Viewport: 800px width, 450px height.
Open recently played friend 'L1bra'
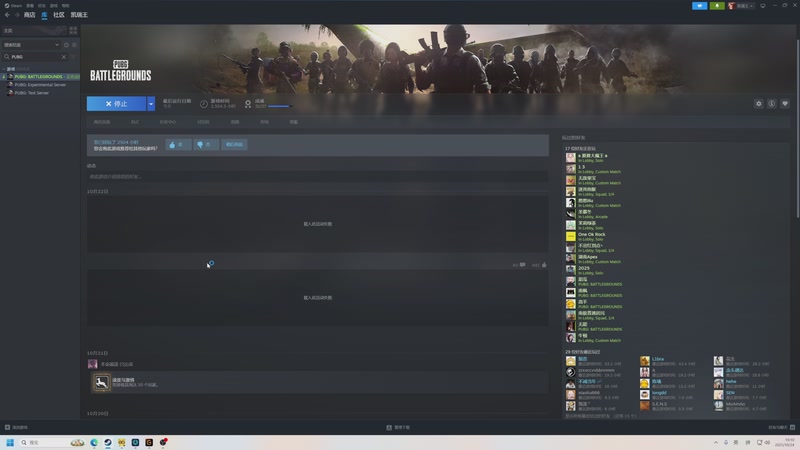pos(658,359)
